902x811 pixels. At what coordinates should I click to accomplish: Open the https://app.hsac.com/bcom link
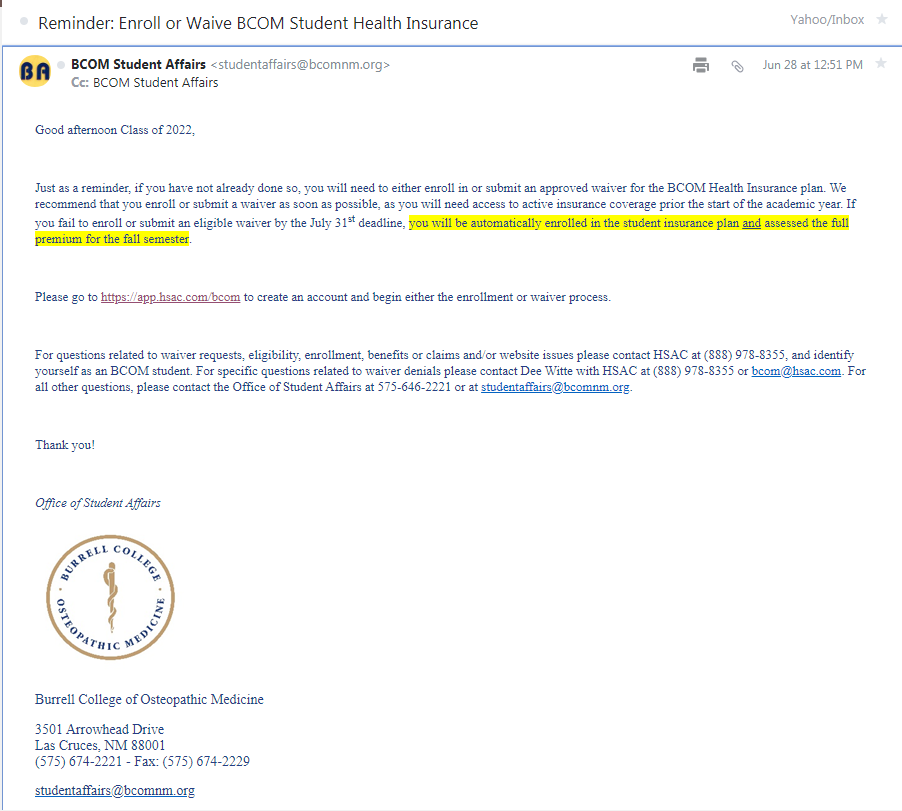pos(170,297)
